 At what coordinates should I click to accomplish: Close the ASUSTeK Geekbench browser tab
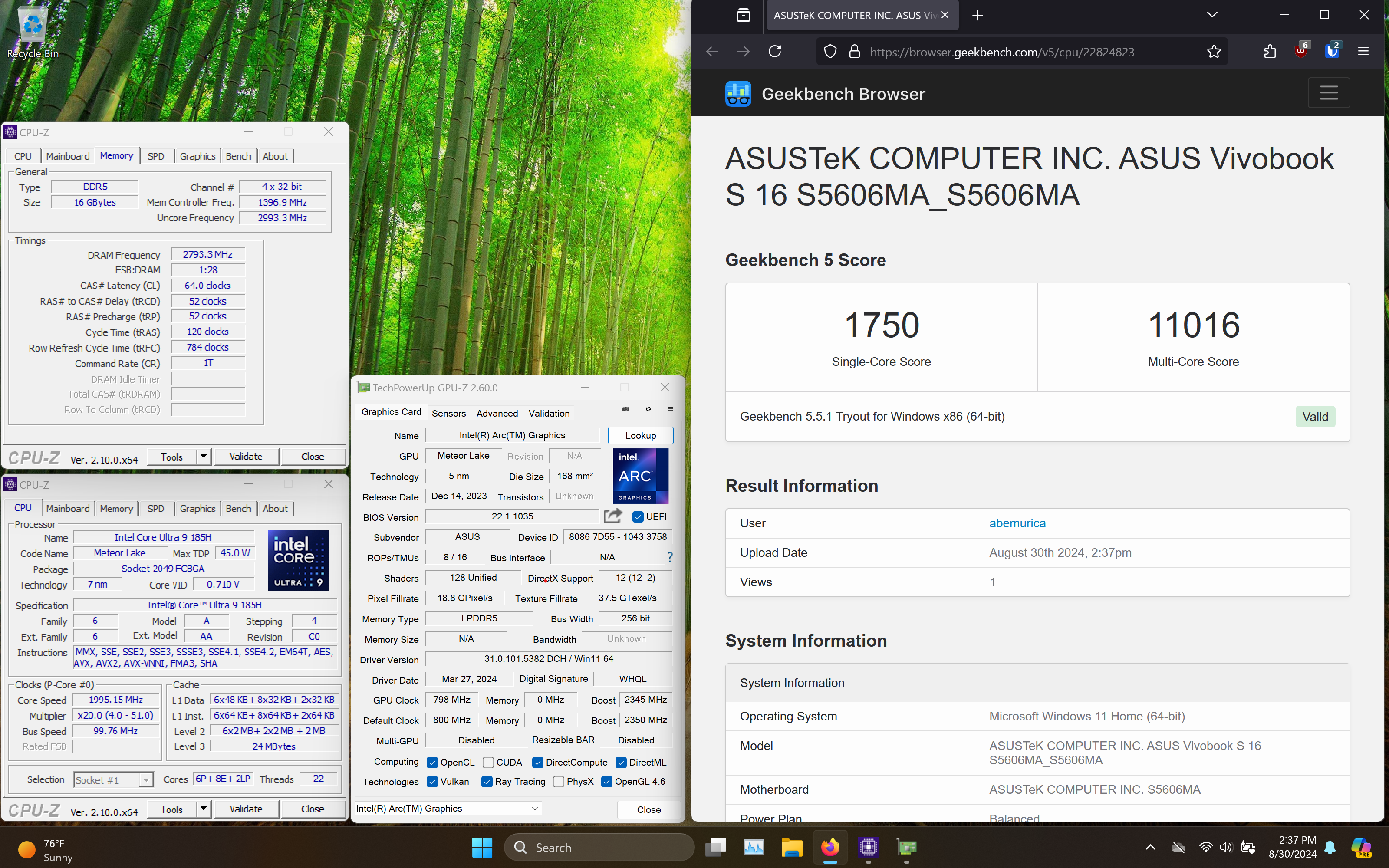tap(945, 16)
